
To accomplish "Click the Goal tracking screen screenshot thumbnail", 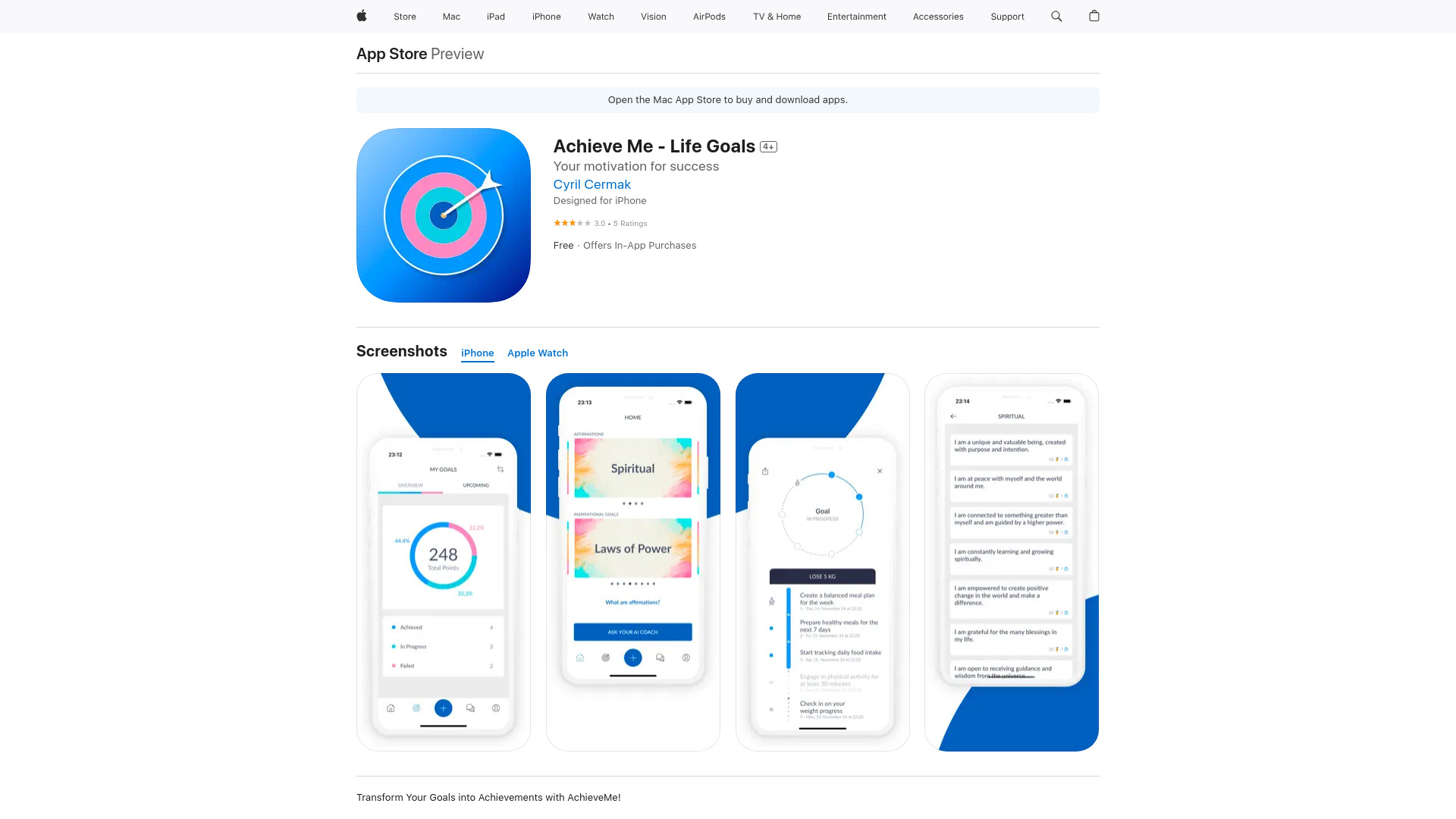I will (822, 562).
